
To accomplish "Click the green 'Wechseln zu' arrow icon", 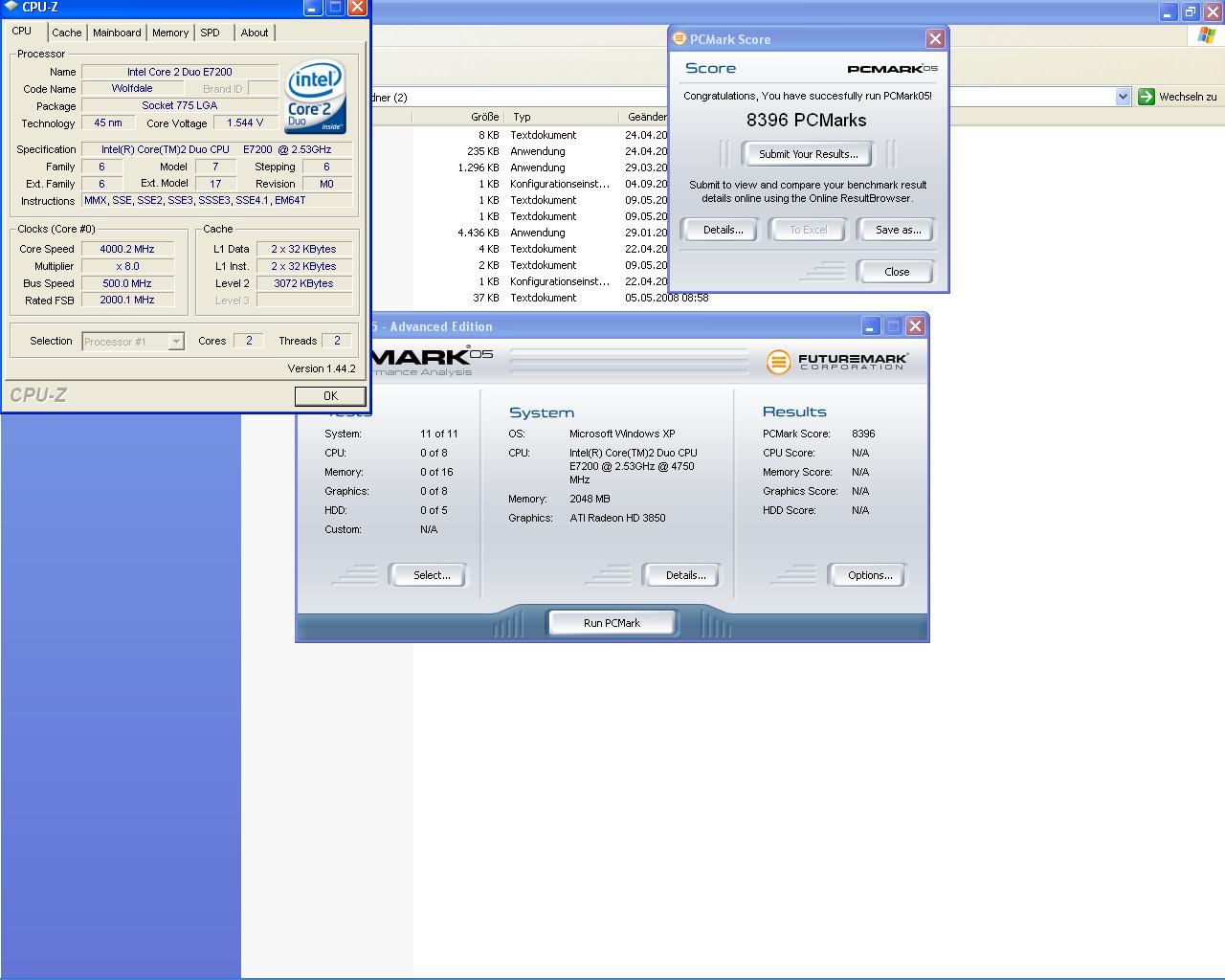I will pyautogui.click(x=1146, y=97).
